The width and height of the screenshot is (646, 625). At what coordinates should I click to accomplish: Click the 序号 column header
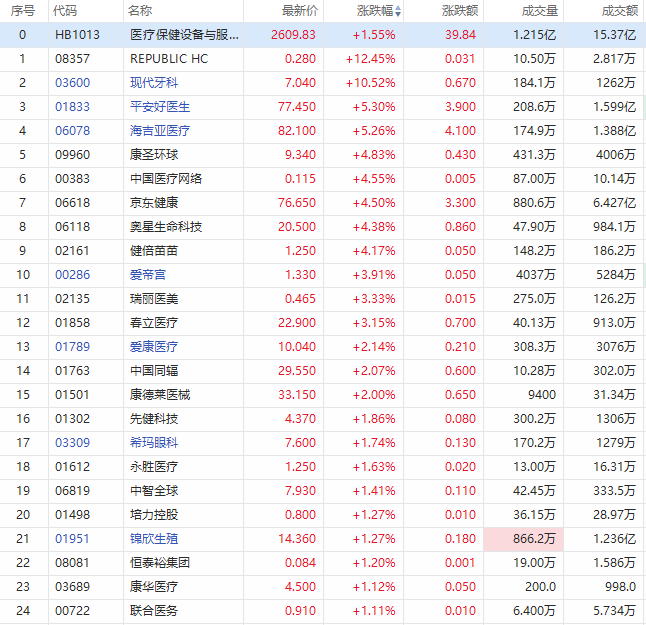point(23,11)
